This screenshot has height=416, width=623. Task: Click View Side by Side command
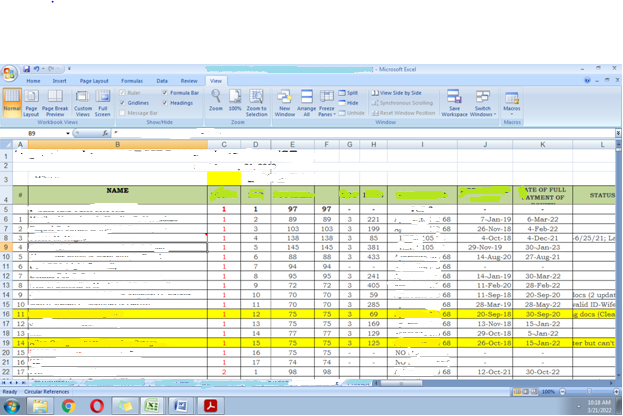coord(397,93)
